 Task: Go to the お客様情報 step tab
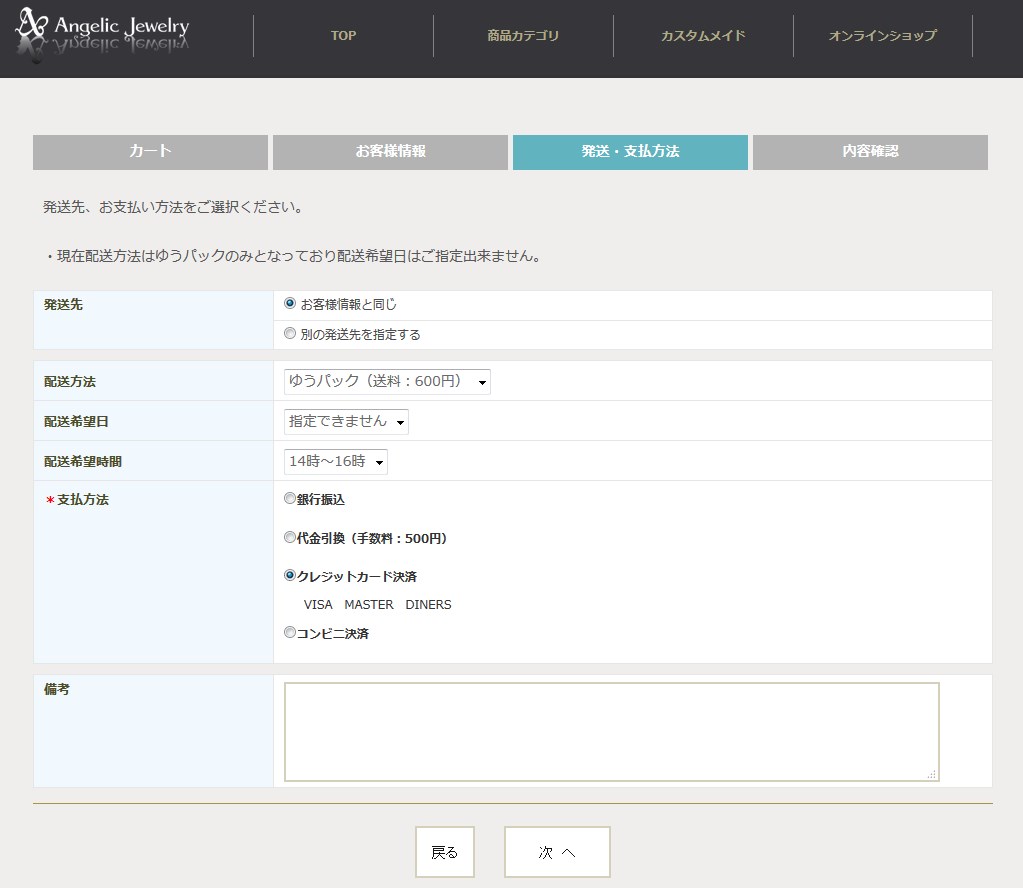tap(390, 152)
